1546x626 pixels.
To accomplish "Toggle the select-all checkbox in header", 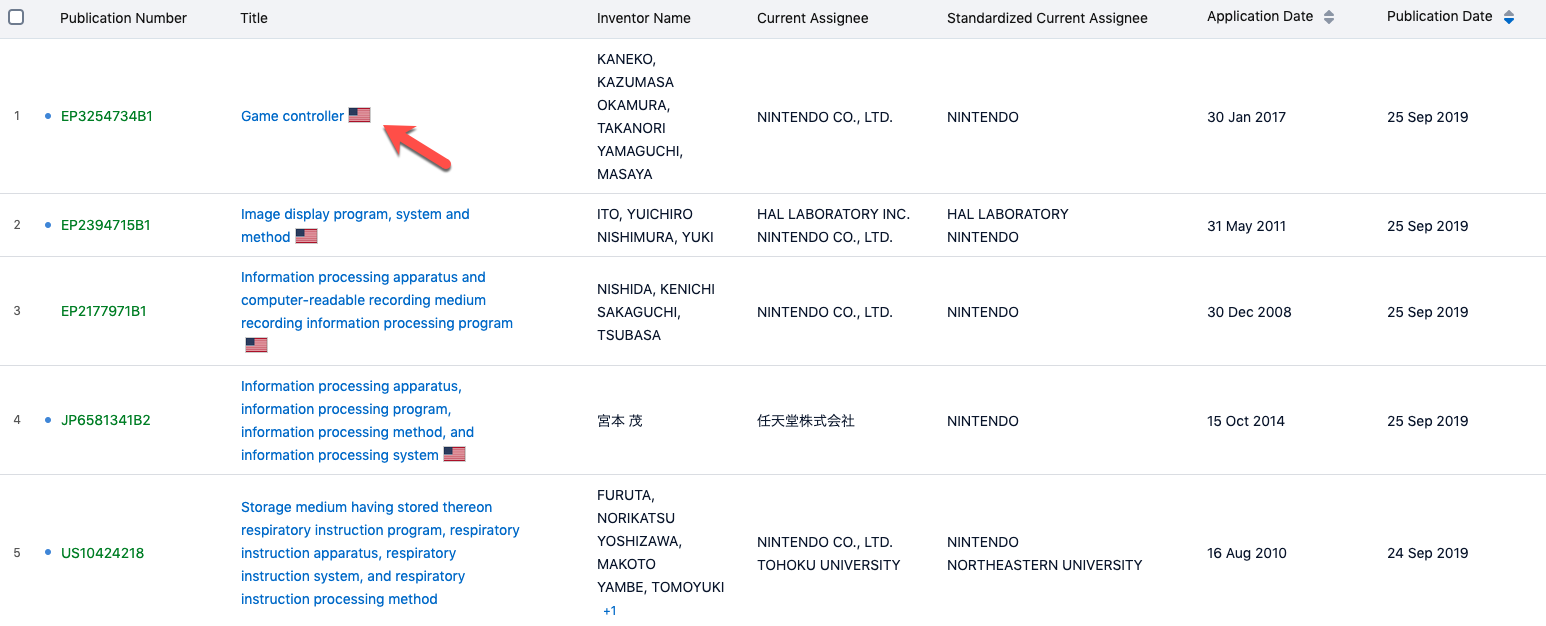I will coord(16,17).
